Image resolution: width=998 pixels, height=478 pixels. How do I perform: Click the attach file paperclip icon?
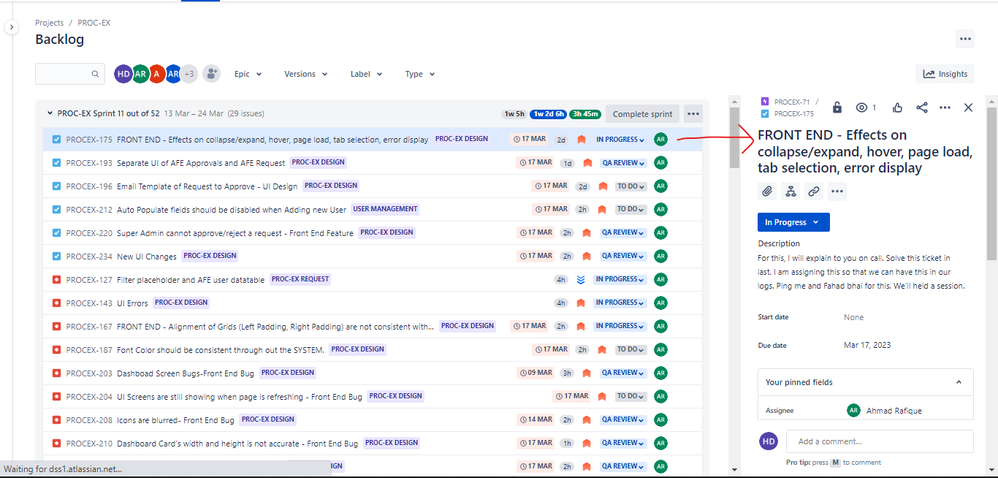pyautogui.click(x=767, y=191)
